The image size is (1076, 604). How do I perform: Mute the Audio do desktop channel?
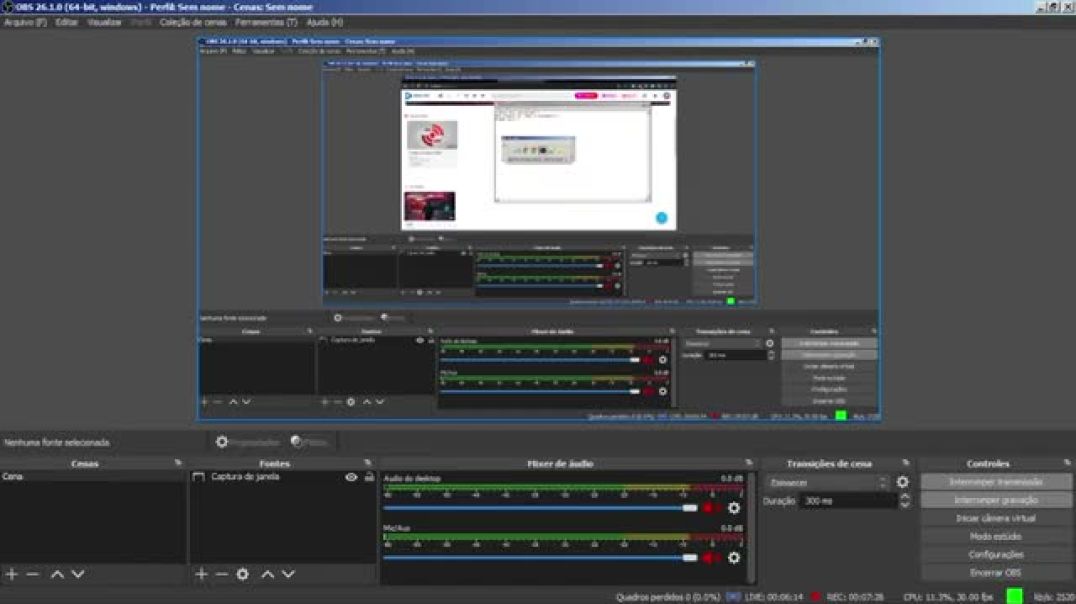[x=710, y=507]
